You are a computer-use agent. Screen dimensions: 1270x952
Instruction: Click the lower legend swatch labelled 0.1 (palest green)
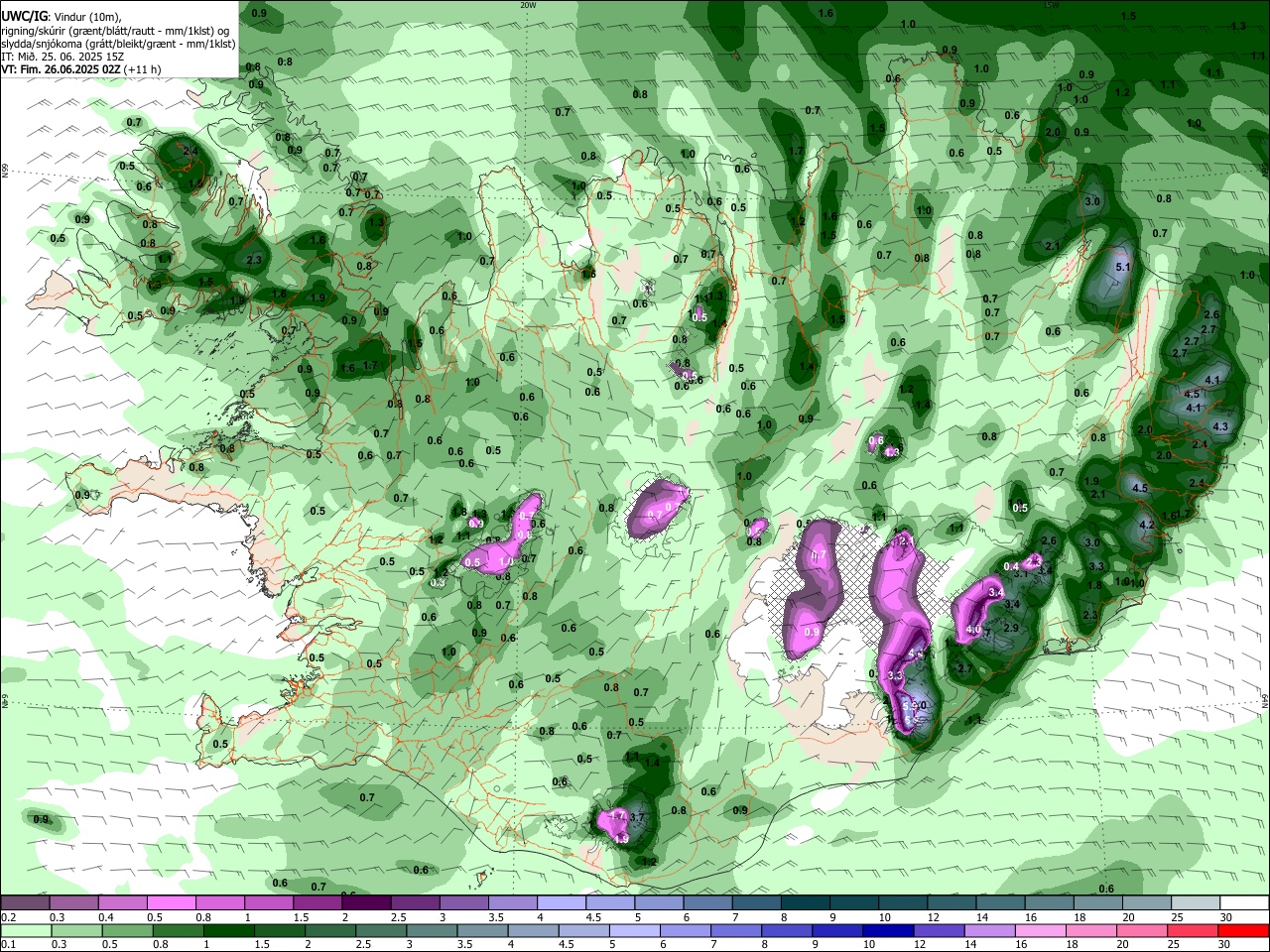26,930
